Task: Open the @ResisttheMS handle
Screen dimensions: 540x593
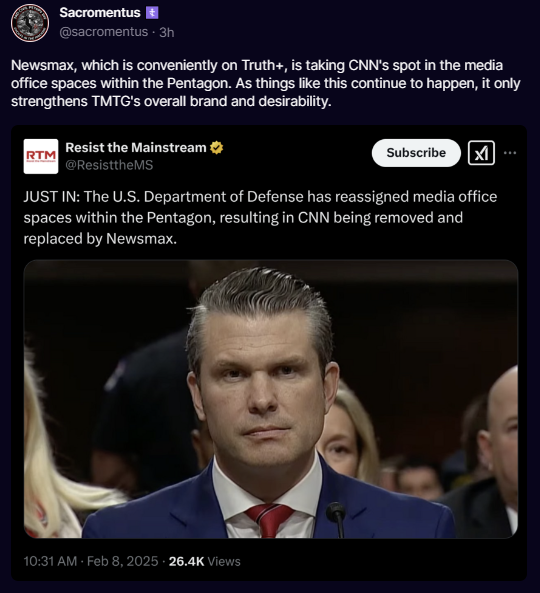Action: coord(109,165)
